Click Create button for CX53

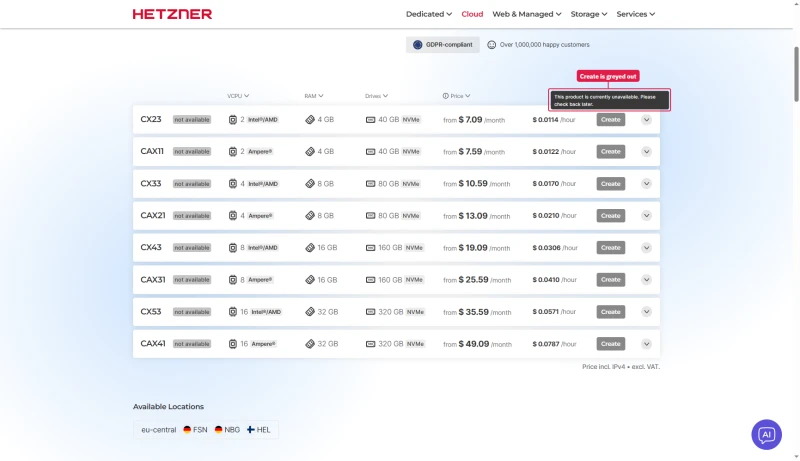tap(611, 312)
